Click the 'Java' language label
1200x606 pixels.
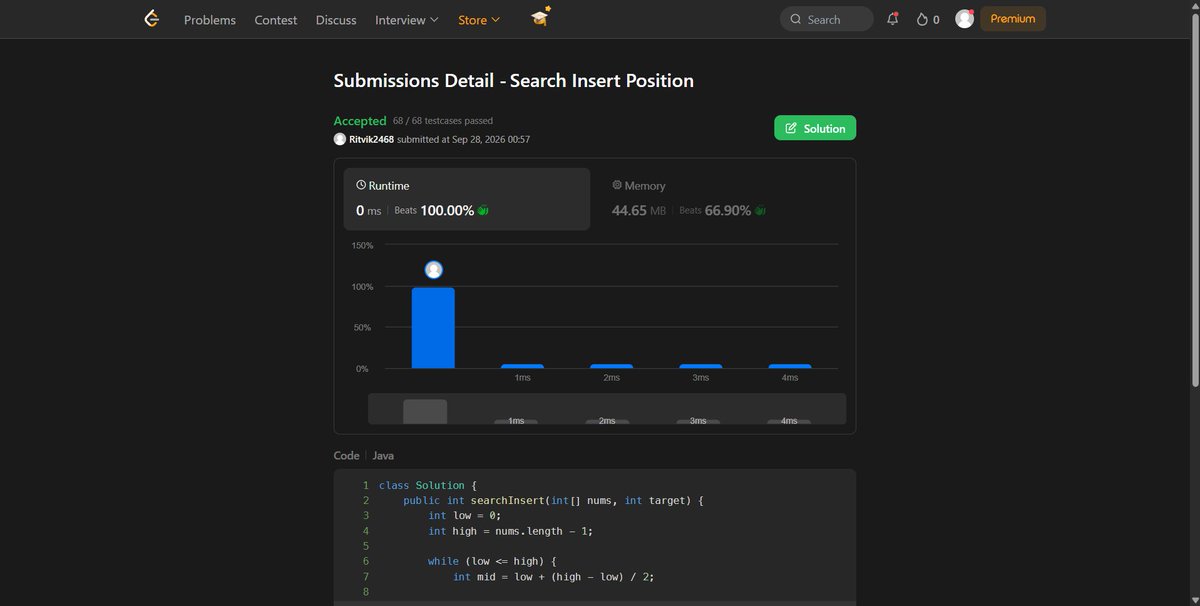(383, 455)
